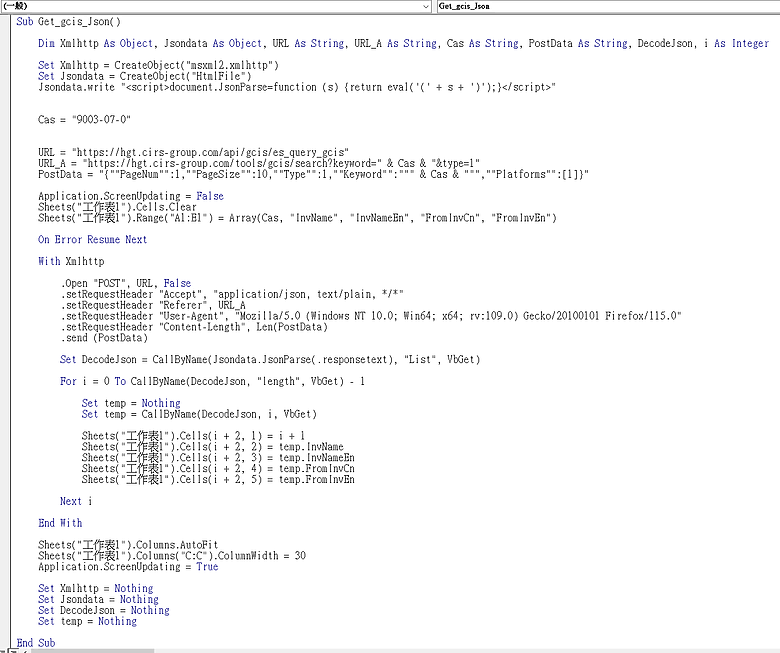Click the Cells(i + 2, 1) = i + 1 line
The width and height of the screenshot is (780, 653).
click(x=194, y=436)
